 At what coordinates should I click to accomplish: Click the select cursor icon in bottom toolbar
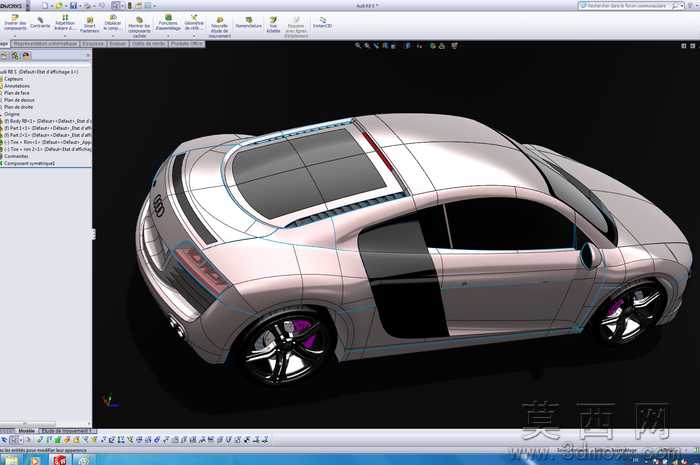(4, 440)
